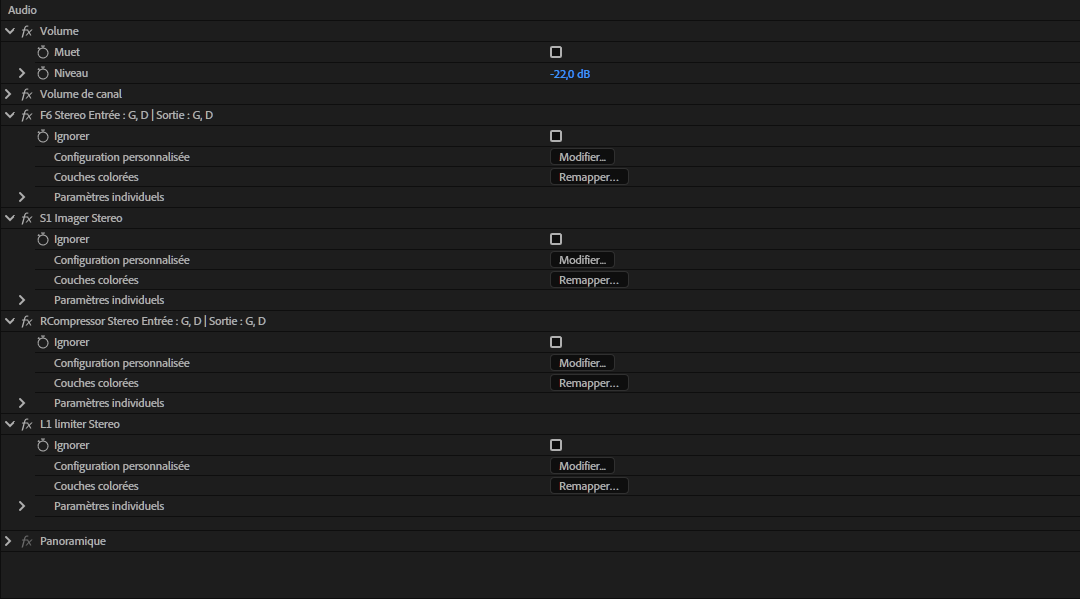Toggle the fx icon for Panoramique
Viewport: 1080px width, 599px height.
[27, 541]
